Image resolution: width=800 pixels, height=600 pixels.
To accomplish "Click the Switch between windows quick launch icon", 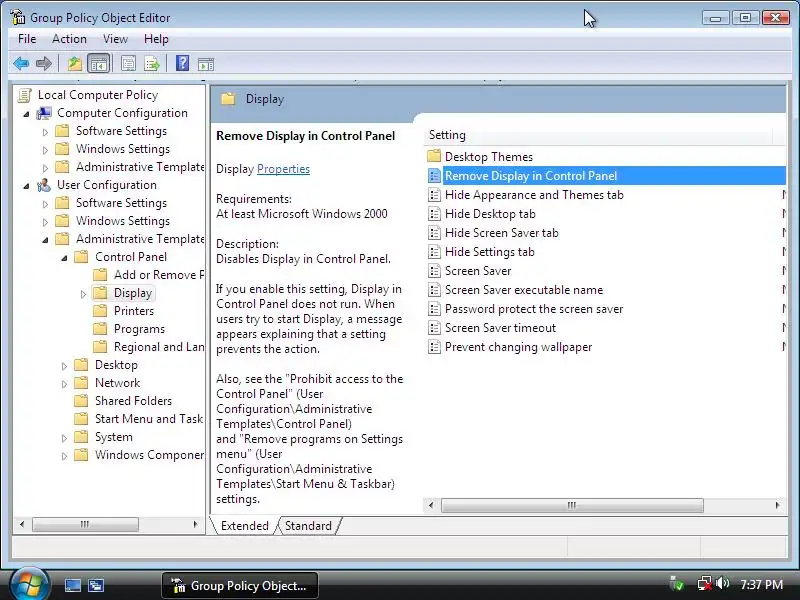I will pos(96,585).
